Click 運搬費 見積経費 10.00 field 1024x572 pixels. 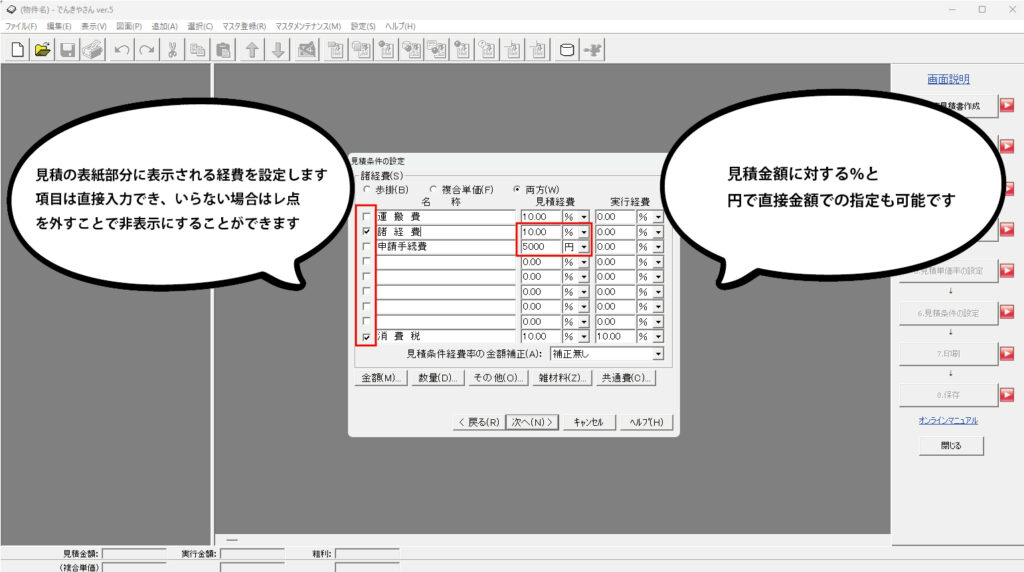coord(541,217)
